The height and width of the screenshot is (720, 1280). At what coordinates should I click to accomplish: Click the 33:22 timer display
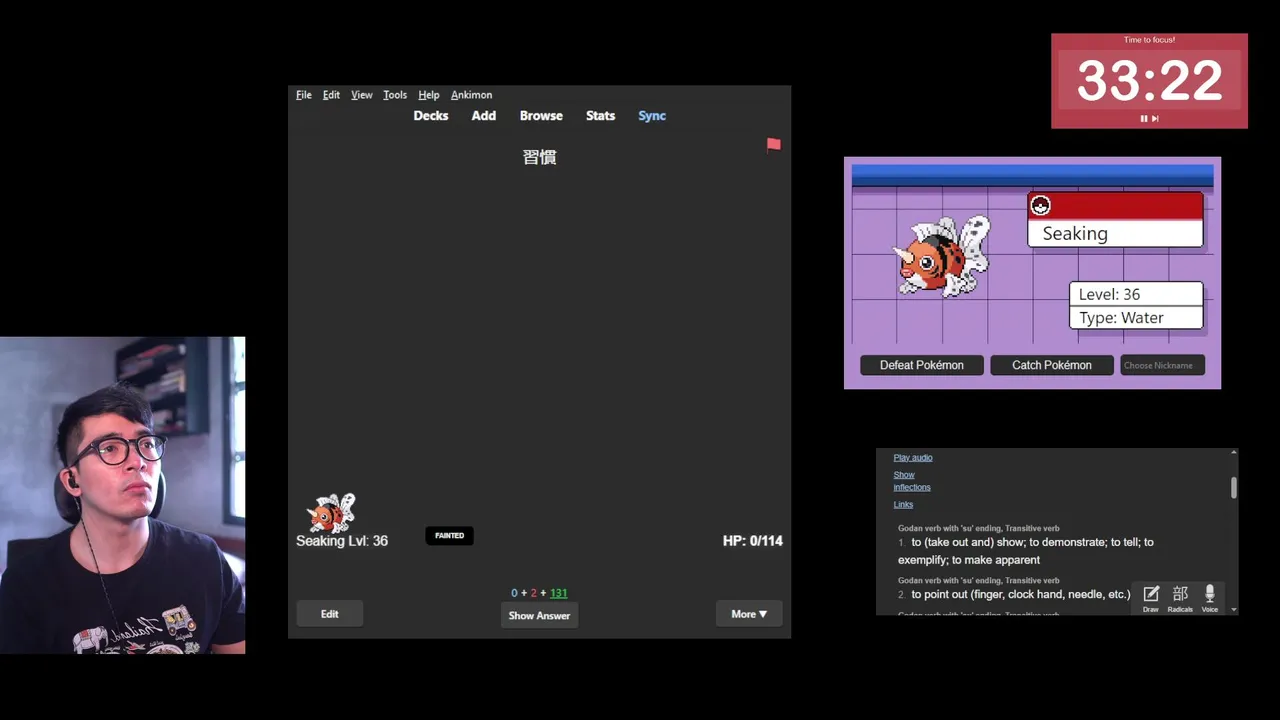point(1149,81)
